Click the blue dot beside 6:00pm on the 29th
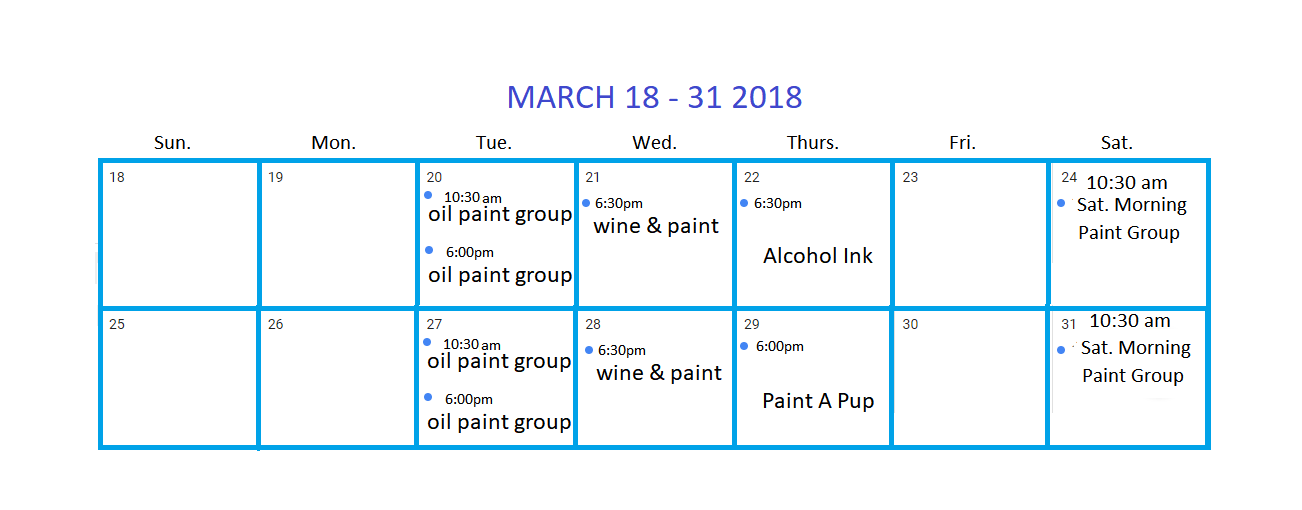 [744, 346]
